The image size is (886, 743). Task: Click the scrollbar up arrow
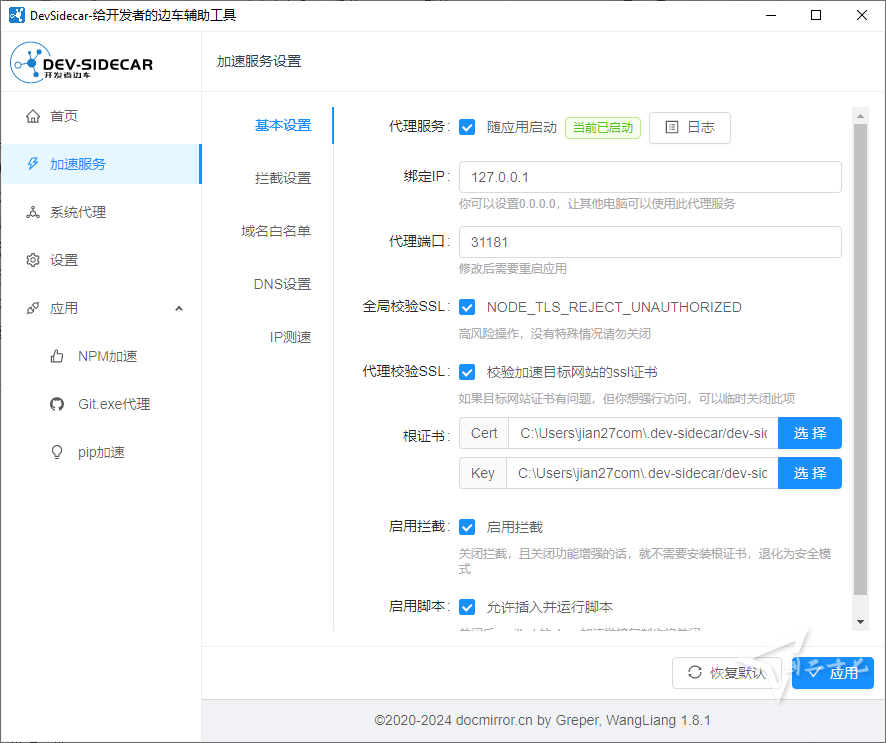click(x=860, y=116)
